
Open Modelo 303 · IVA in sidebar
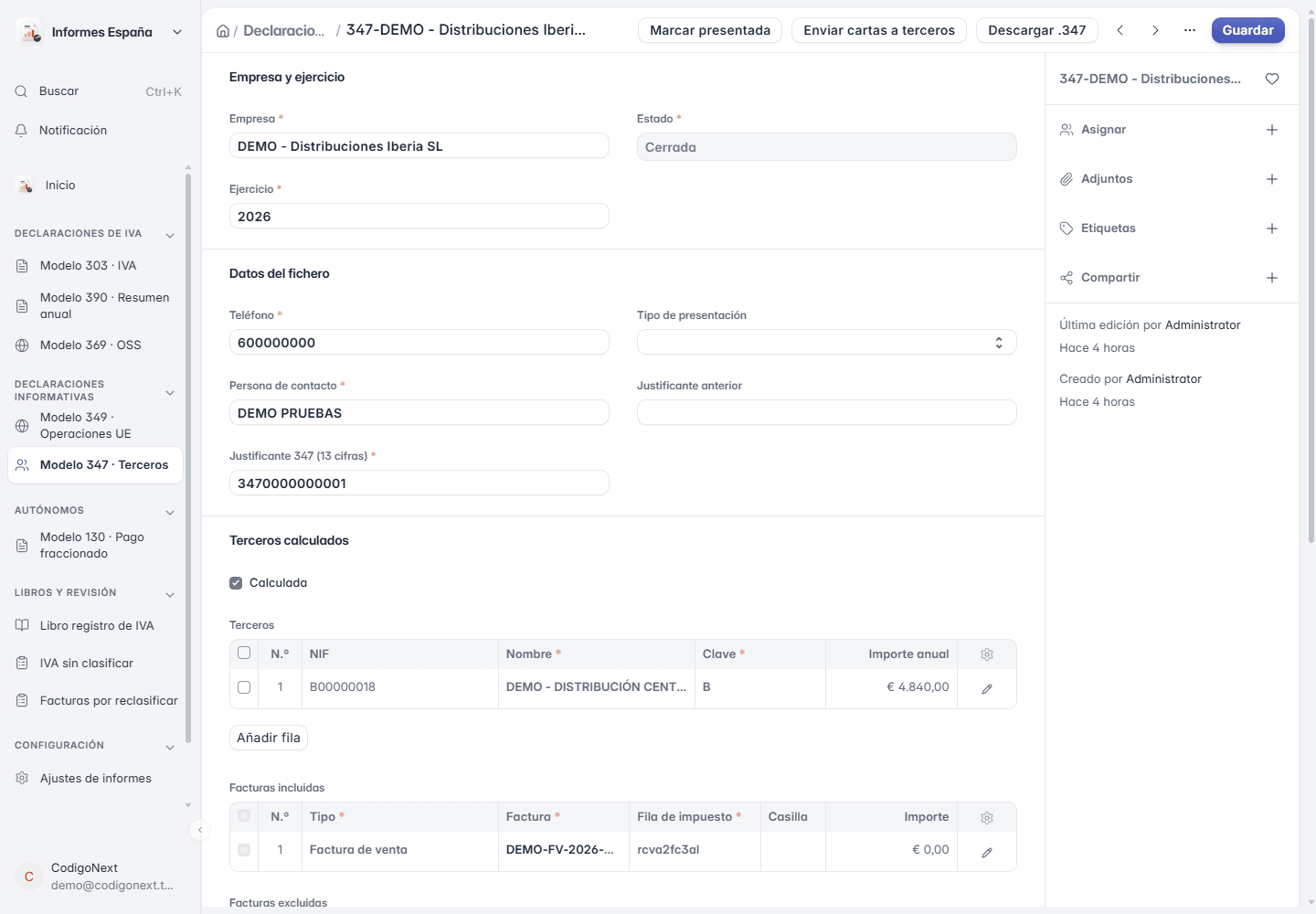pos(95,266)
